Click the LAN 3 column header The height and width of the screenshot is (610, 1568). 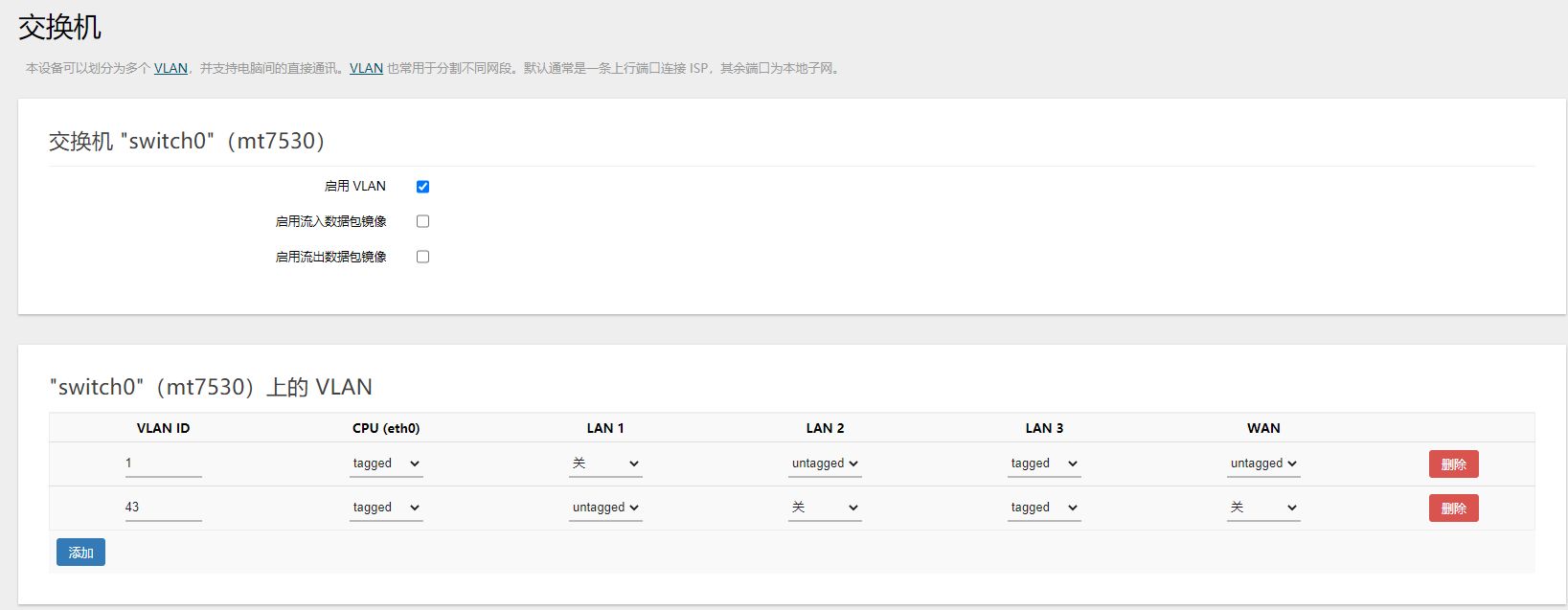[1044, 428]
